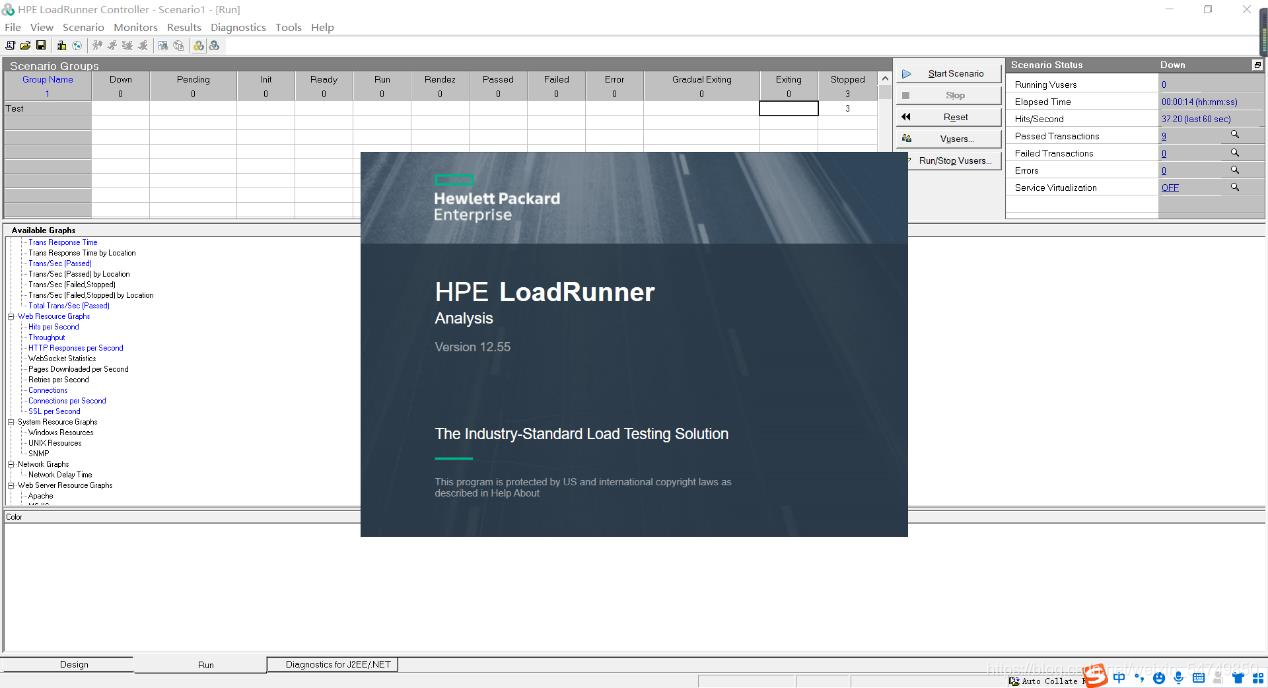This screenshot has width=1268, height=688.
Task: Click magnifier icon next to Errors
Action: pyautogui.click(x=1234, y=170)
